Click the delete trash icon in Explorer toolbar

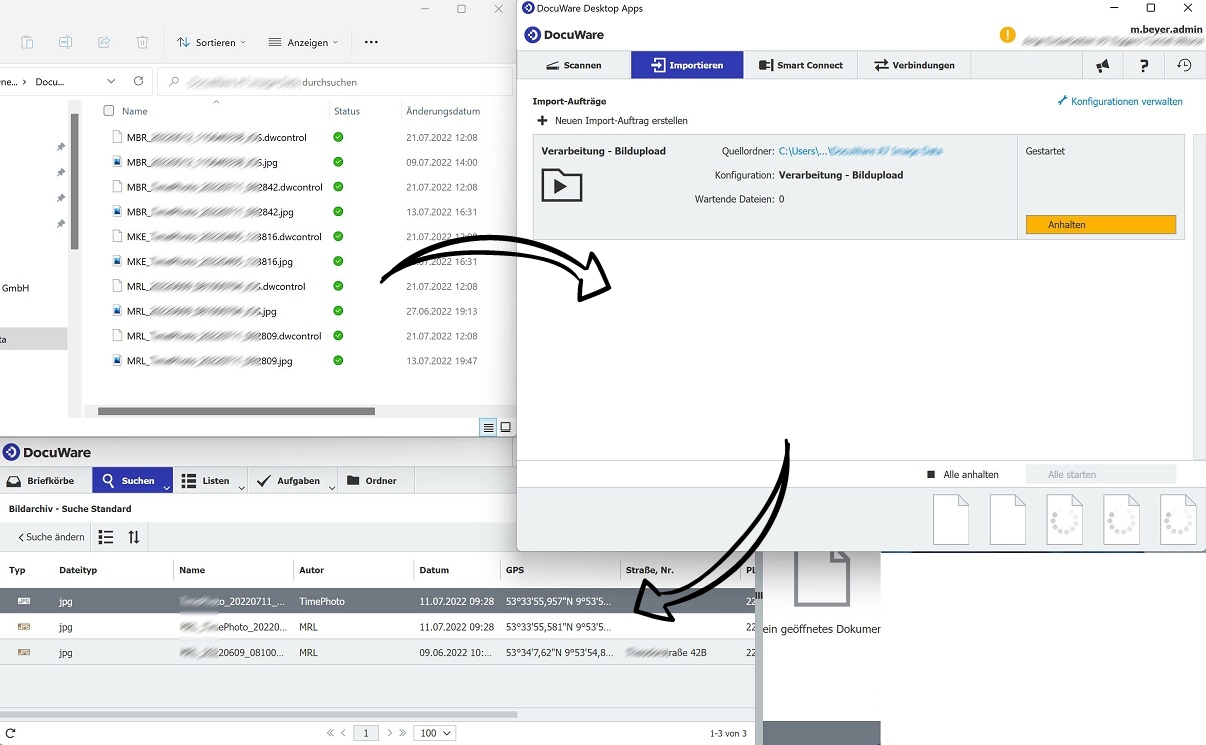click(142, 42)
